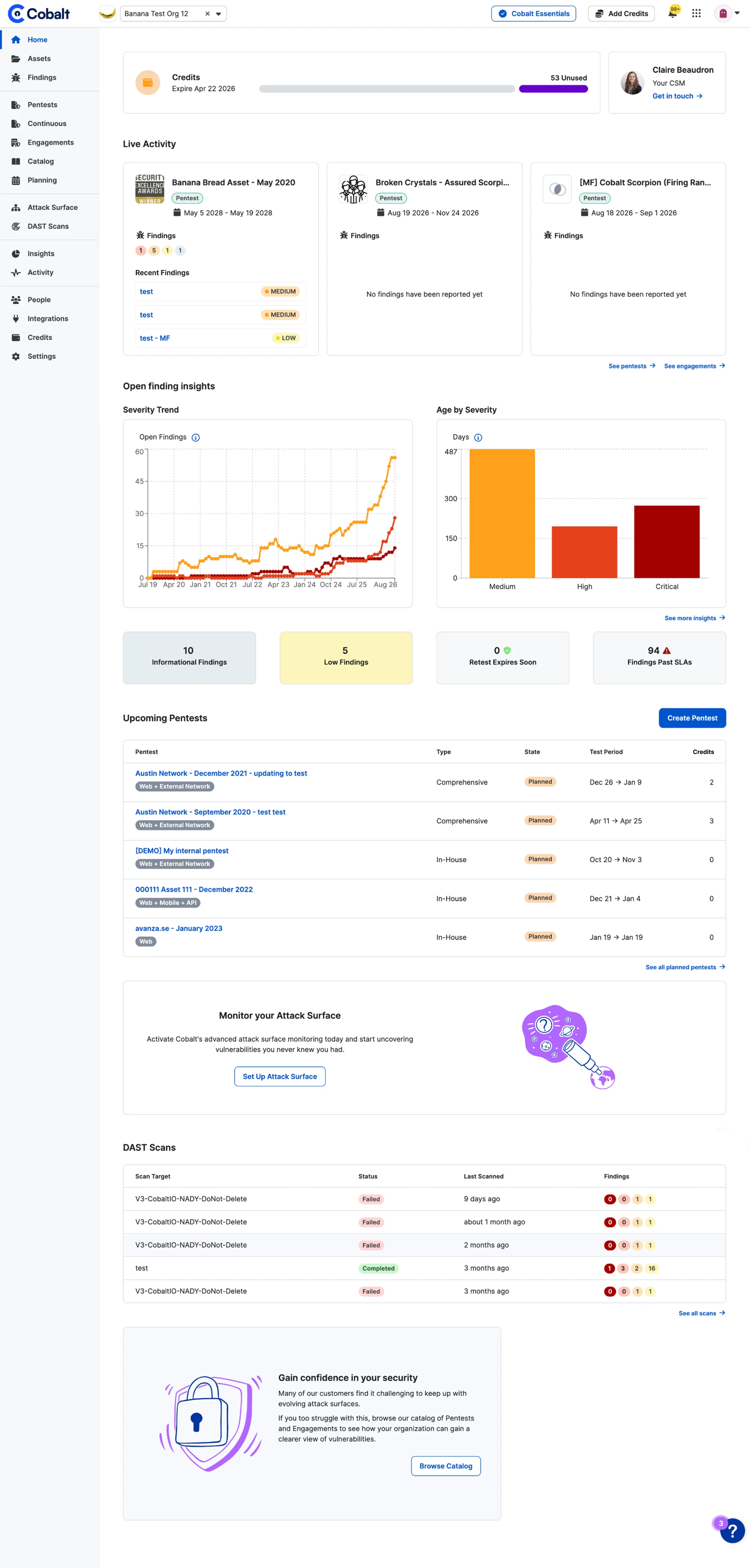Screen dimensions: 750x1568
Task: Open the 'test - MF' low finding
Action: click(x=220, y=338)
